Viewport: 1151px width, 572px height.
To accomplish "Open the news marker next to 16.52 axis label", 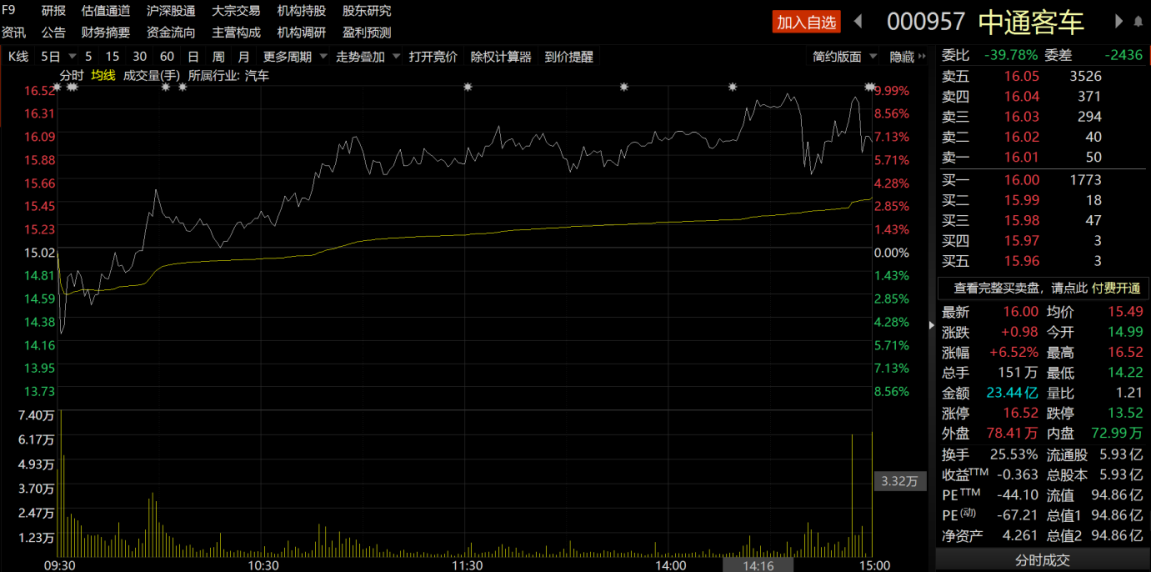I will (x=58, y=87).
